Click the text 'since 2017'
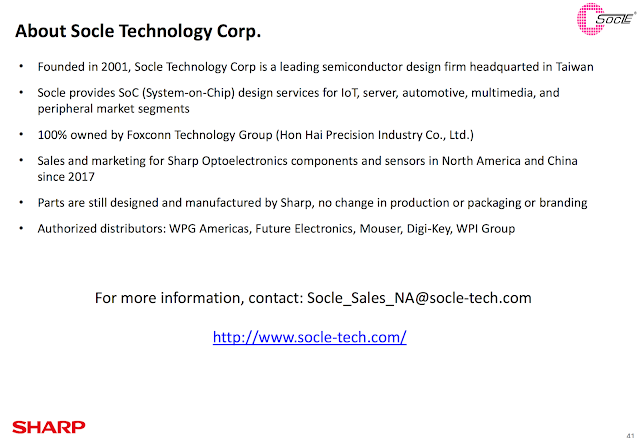 pyautogui.click(x=66, y=177)
